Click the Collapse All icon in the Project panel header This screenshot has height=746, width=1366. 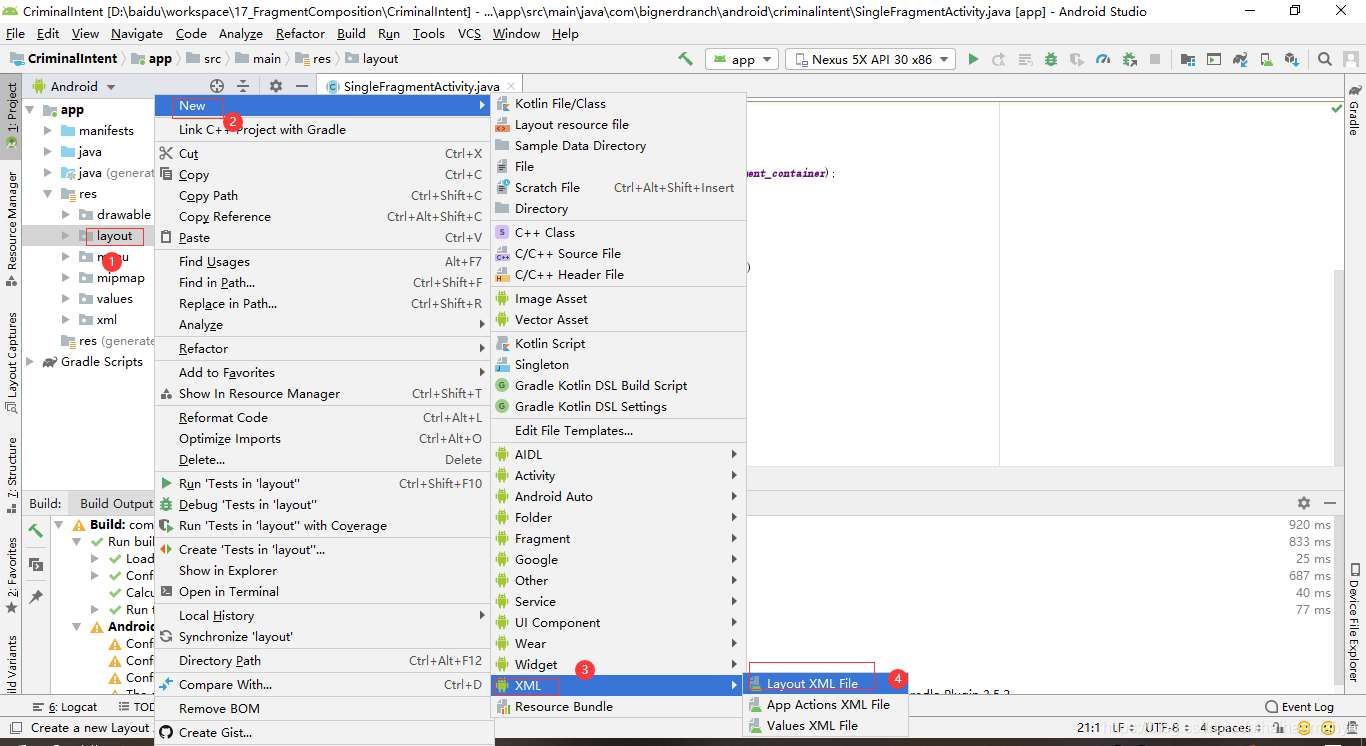244,86
